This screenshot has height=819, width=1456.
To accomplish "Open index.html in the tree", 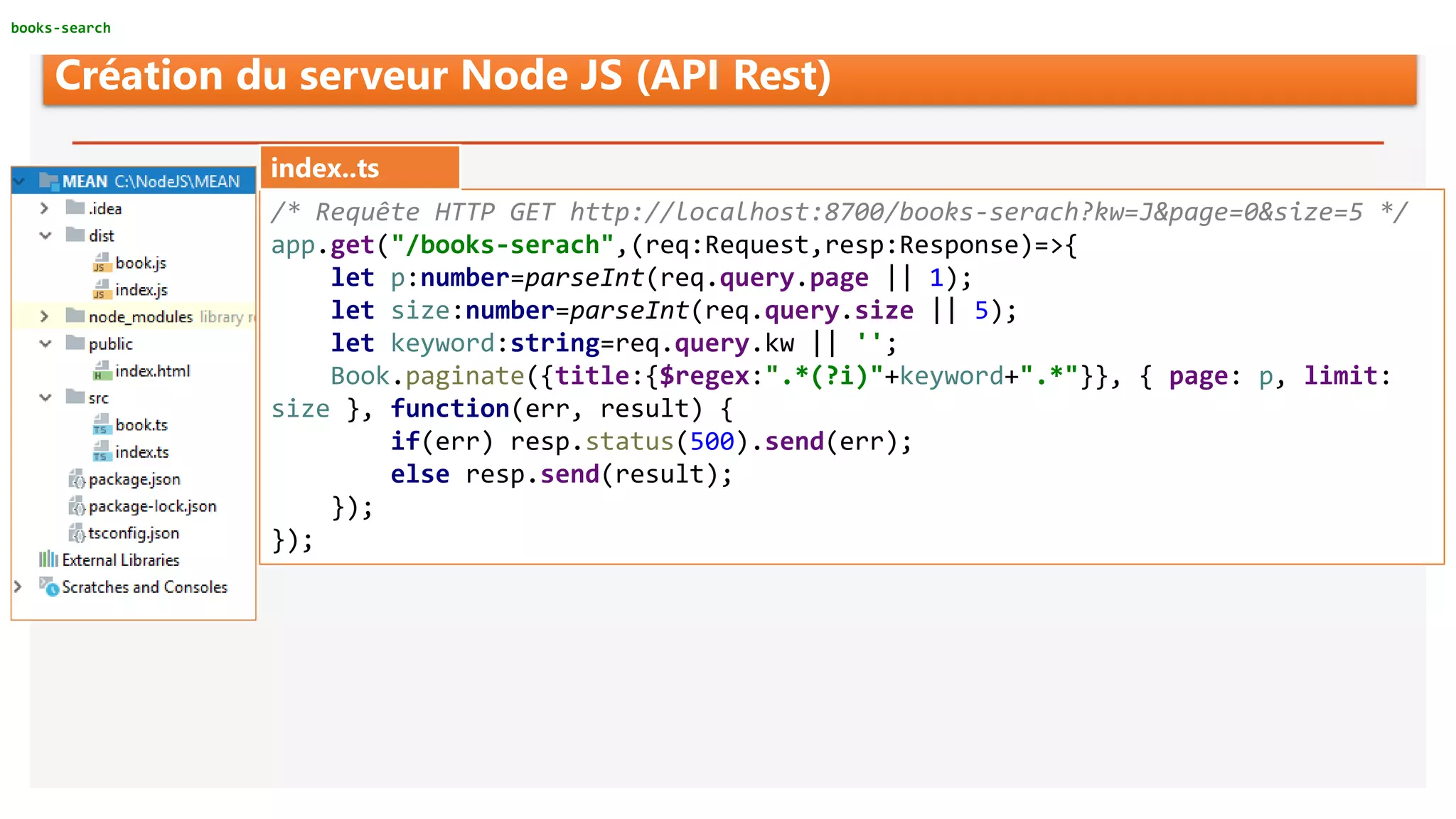I will coord(152,371).
